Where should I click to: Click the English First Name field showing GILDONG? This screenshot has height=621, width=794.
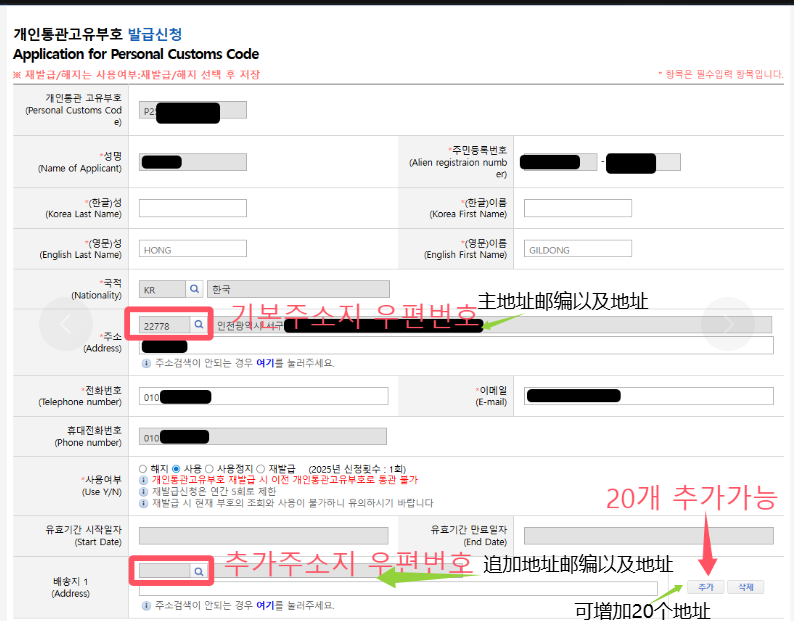pos(577,250)
